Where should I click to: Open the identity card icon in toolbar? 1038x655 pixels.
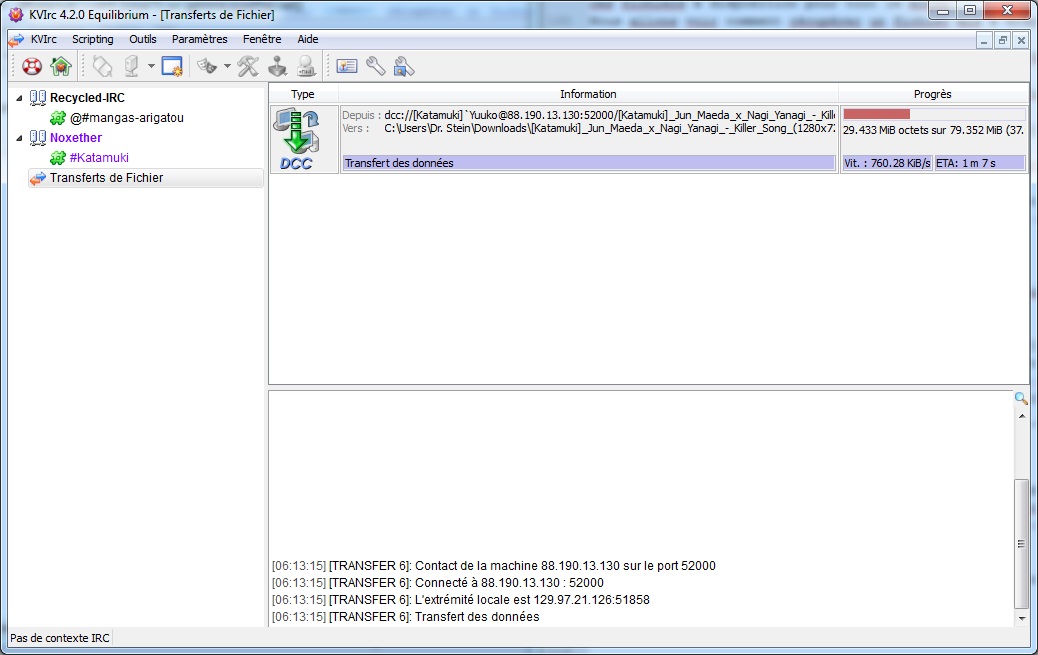(x=347, y=67)
